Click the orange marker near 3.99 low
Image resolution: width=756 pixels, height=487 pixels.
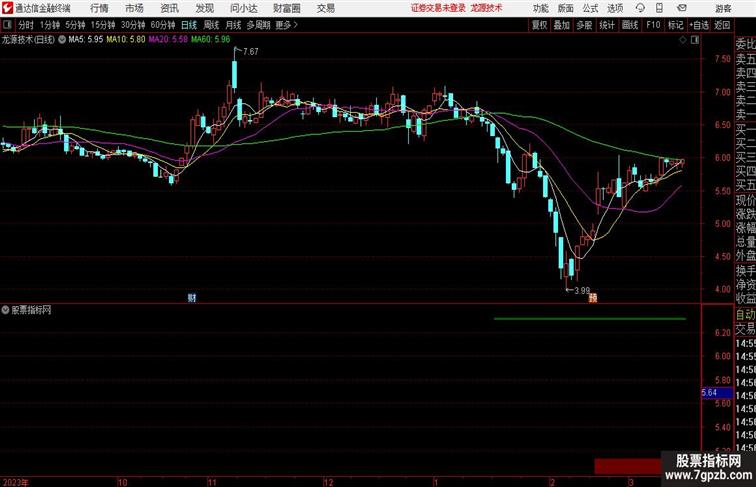pyautogui.click(x=593, y=298)
